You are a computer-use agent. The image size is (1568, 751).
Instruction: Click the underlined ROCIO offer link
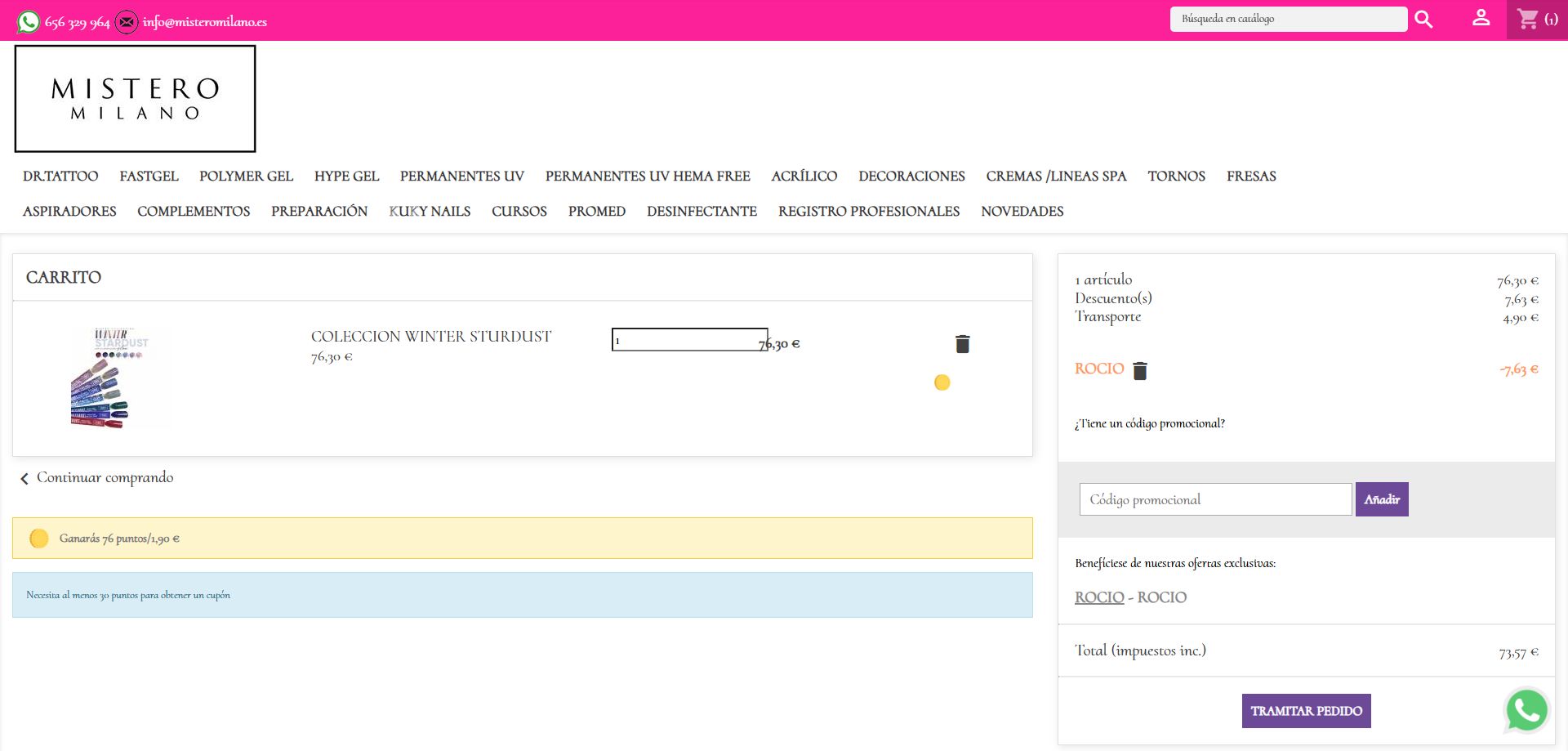pos(1099,597)
